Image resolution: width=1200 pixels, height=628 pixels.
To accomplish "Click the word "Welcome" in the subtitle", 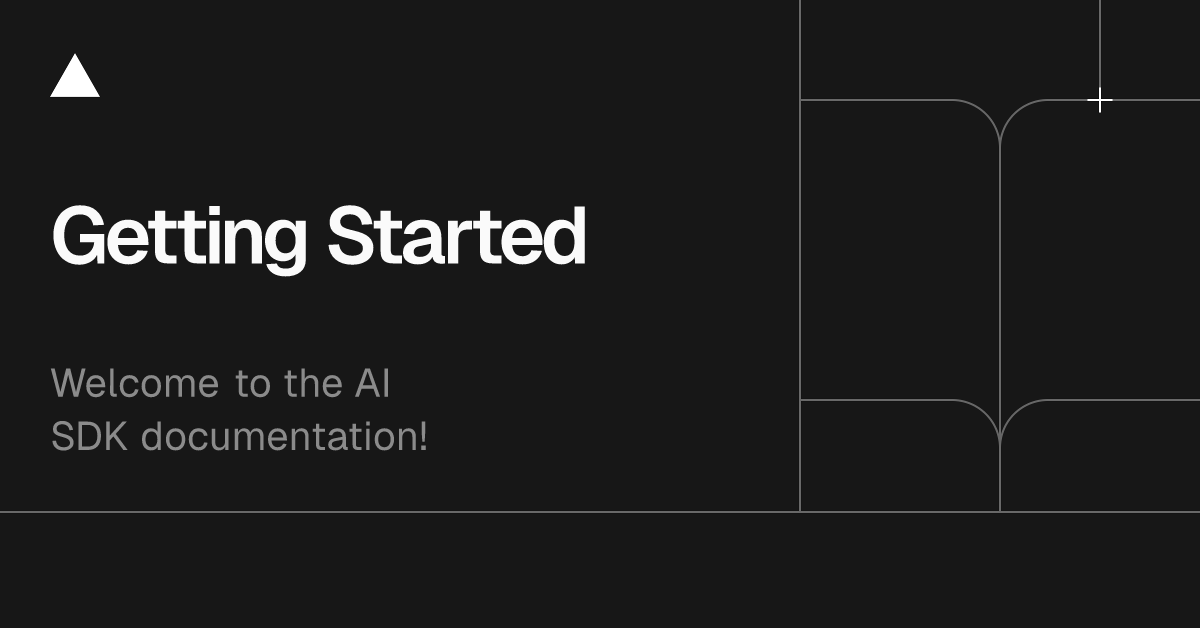I will click(x=135, y=383).
